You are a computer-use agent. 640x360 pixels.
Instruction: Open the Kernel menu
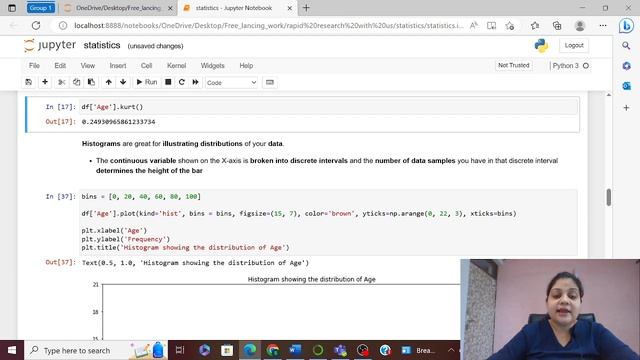coord(176,66)
